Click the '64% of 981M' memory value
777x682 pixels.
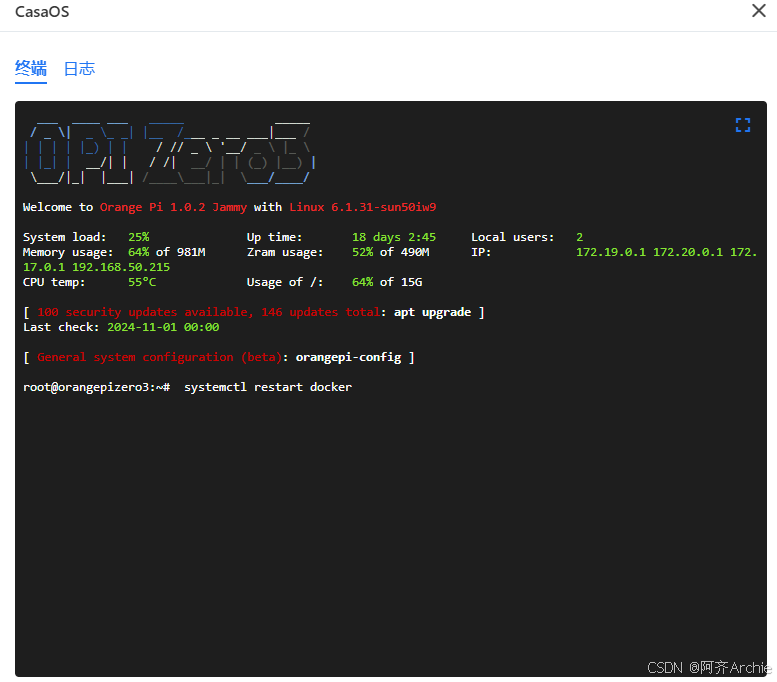click(166, 252)
